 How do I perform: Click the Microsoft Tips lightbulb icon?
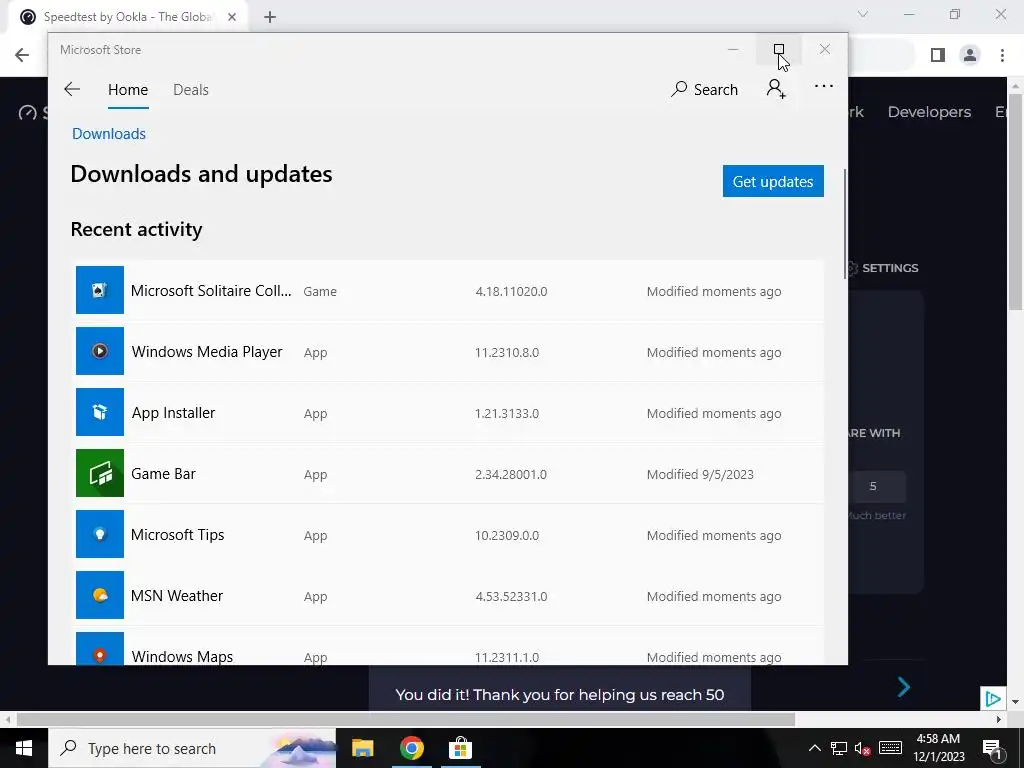[x=100, y=534]
